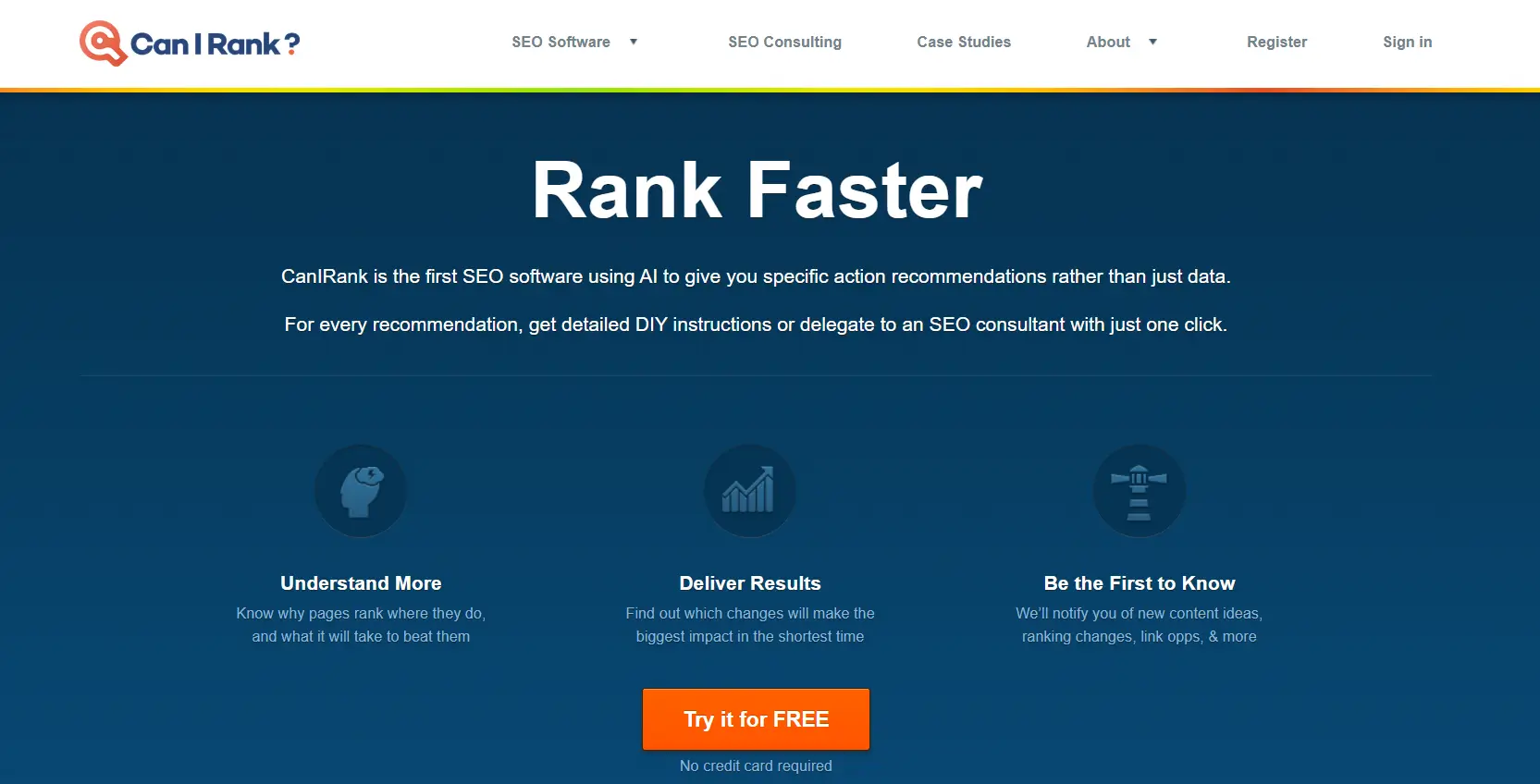
Task: Click the lighthouse Be the First icon
Action: point(1140,491)
